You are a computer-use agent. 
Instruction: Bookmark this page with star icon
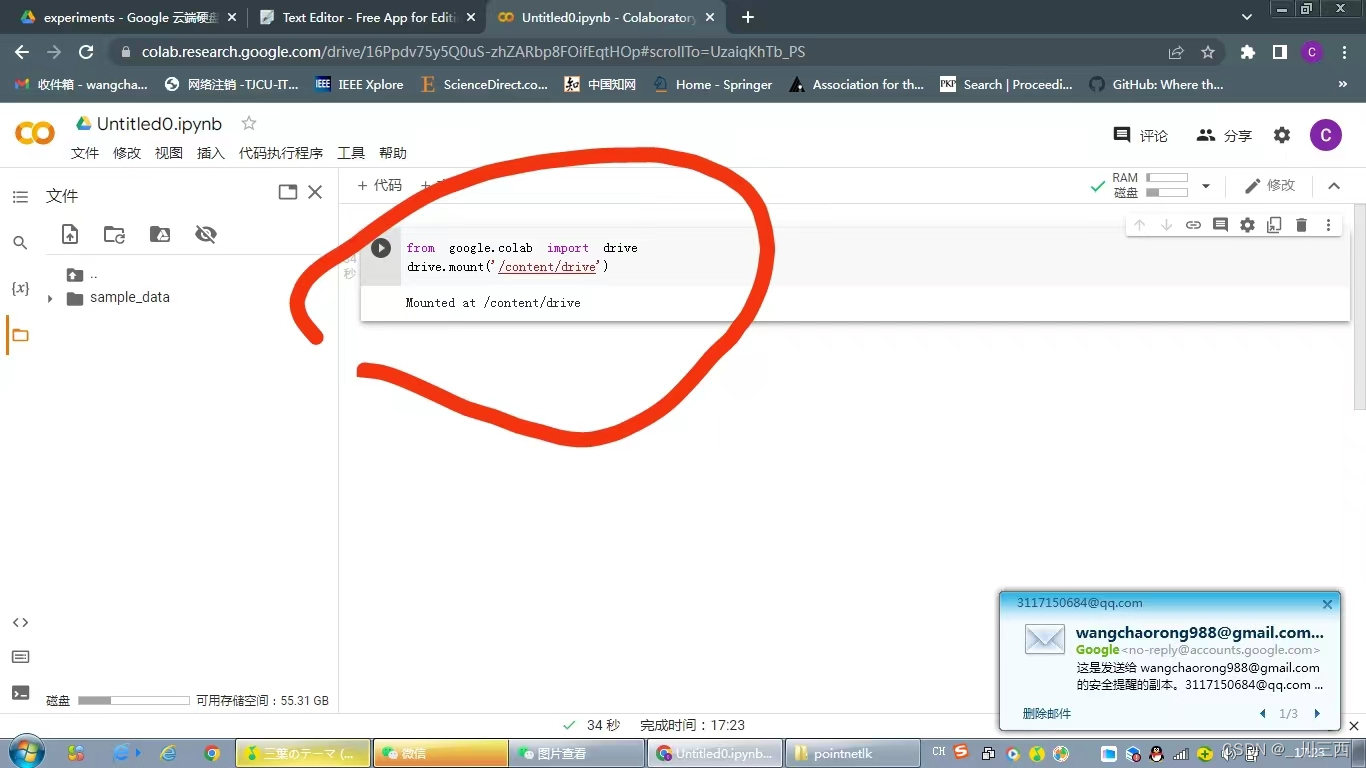pyautogui.click(x=1208, y=52)
